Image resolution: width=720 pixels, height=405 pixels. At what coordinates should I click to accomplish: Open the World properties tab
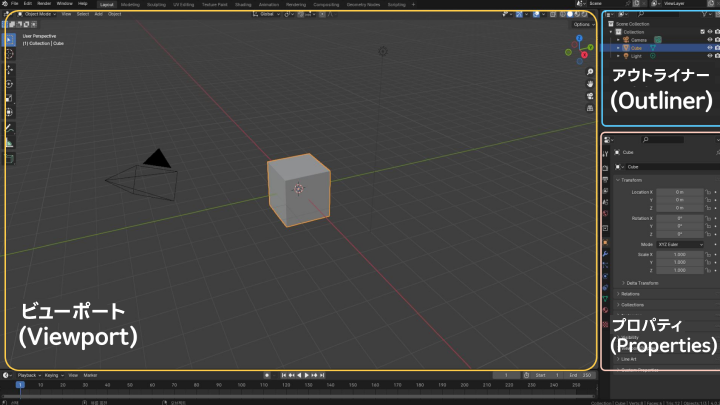tap(605, 214)
